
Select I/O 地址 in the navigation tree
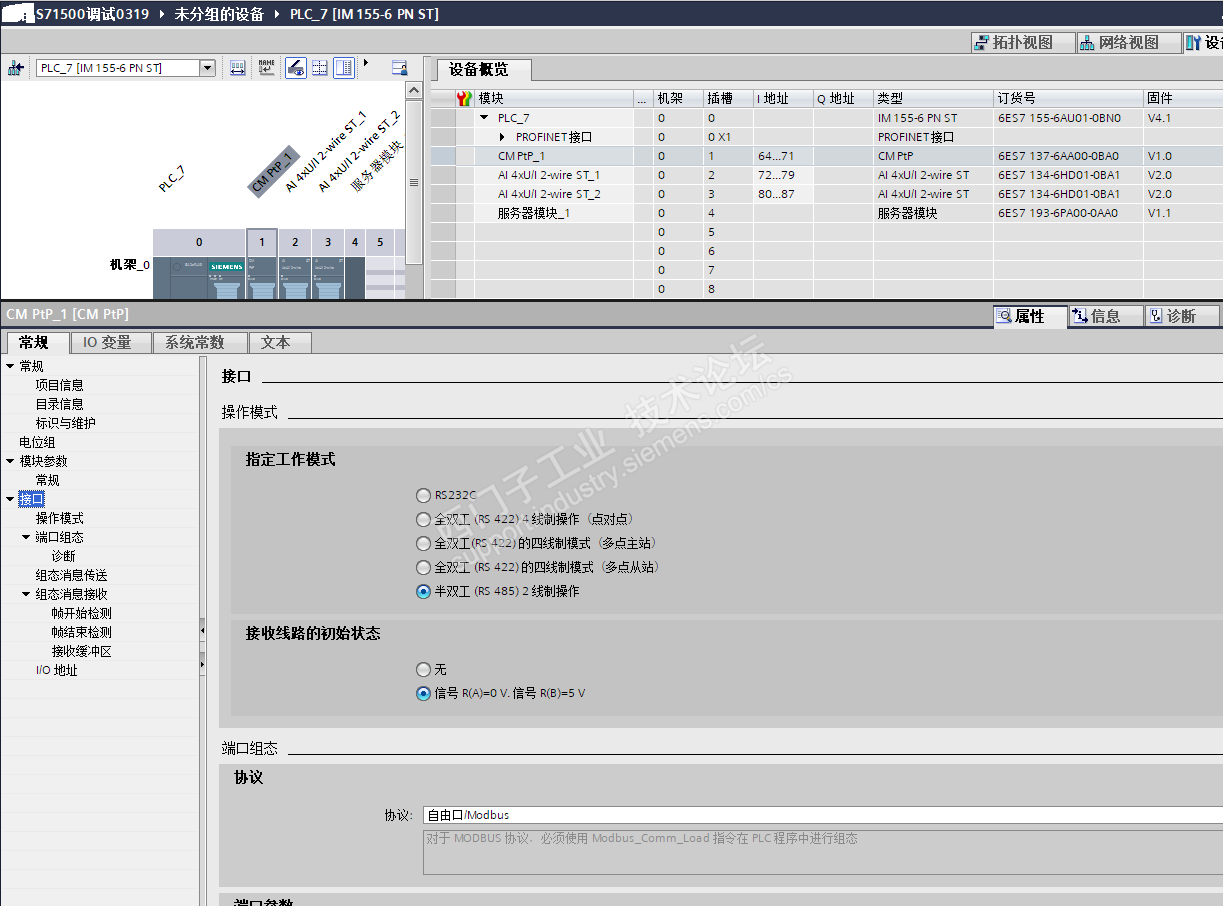click(57, 670)
